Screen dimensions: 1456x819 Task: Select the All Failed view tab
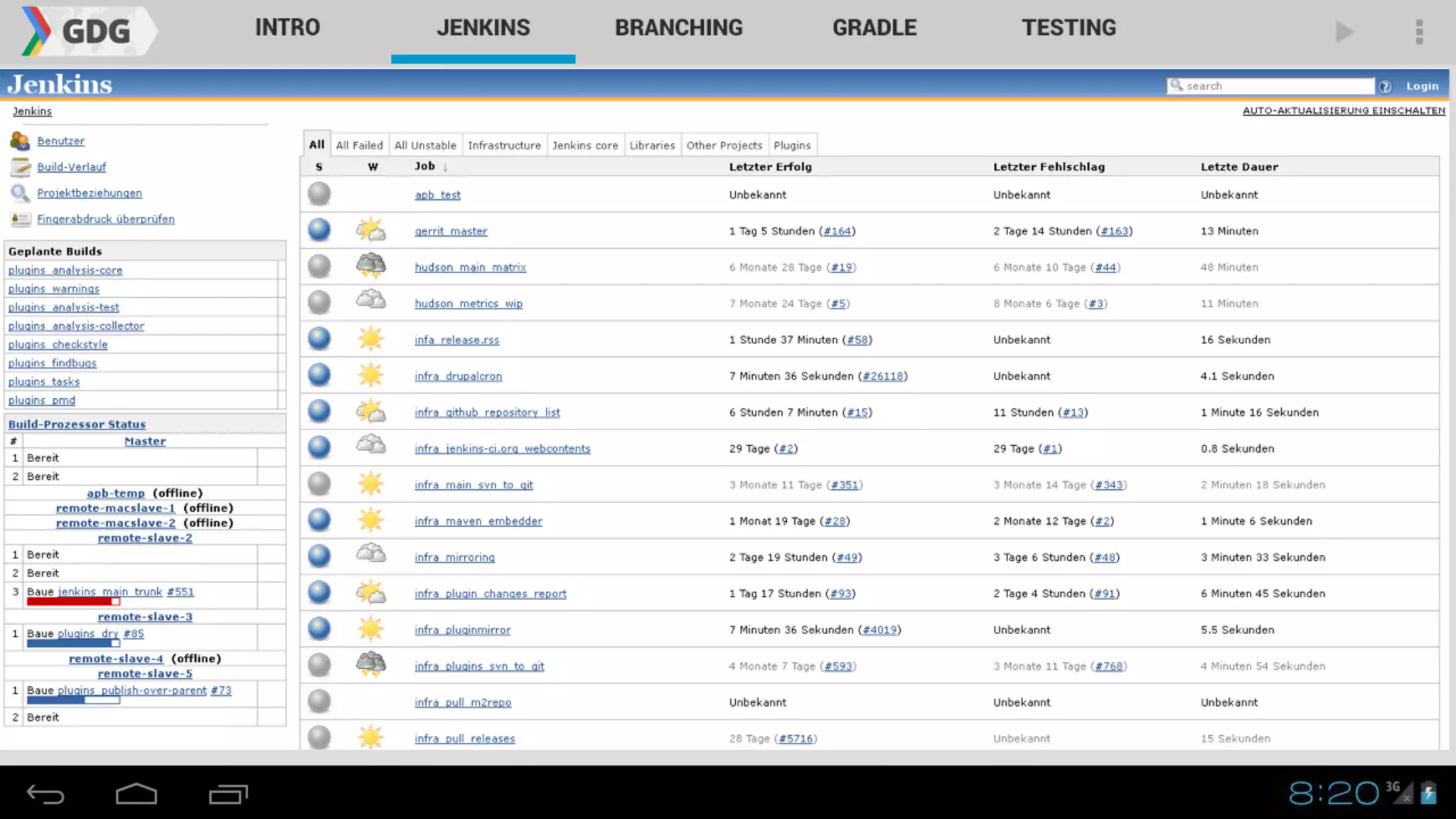pos(359,145)
